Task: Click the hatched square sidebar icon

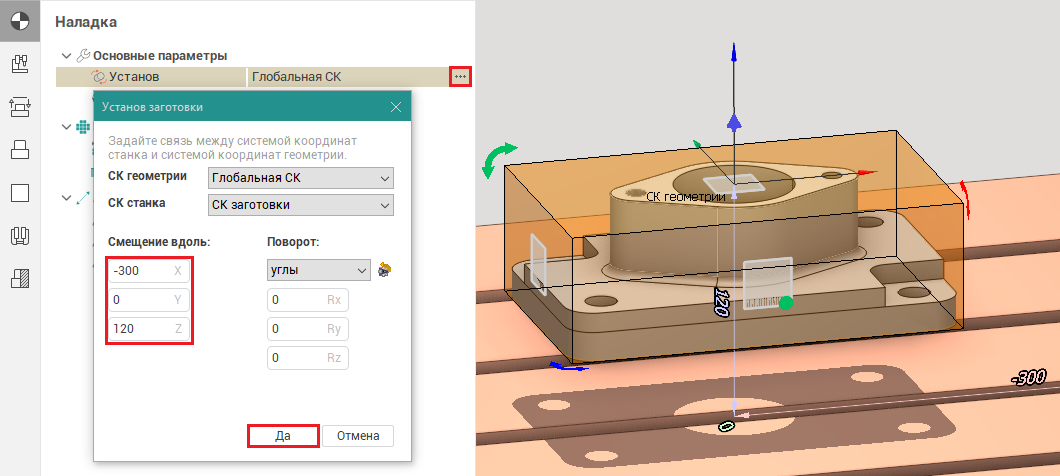Action: (20, 280)
